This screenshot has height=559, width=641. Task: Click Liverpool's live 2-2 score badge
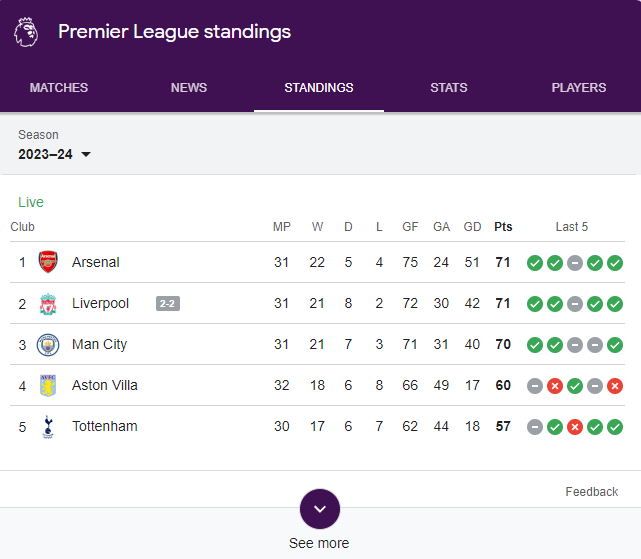point(168,303)
